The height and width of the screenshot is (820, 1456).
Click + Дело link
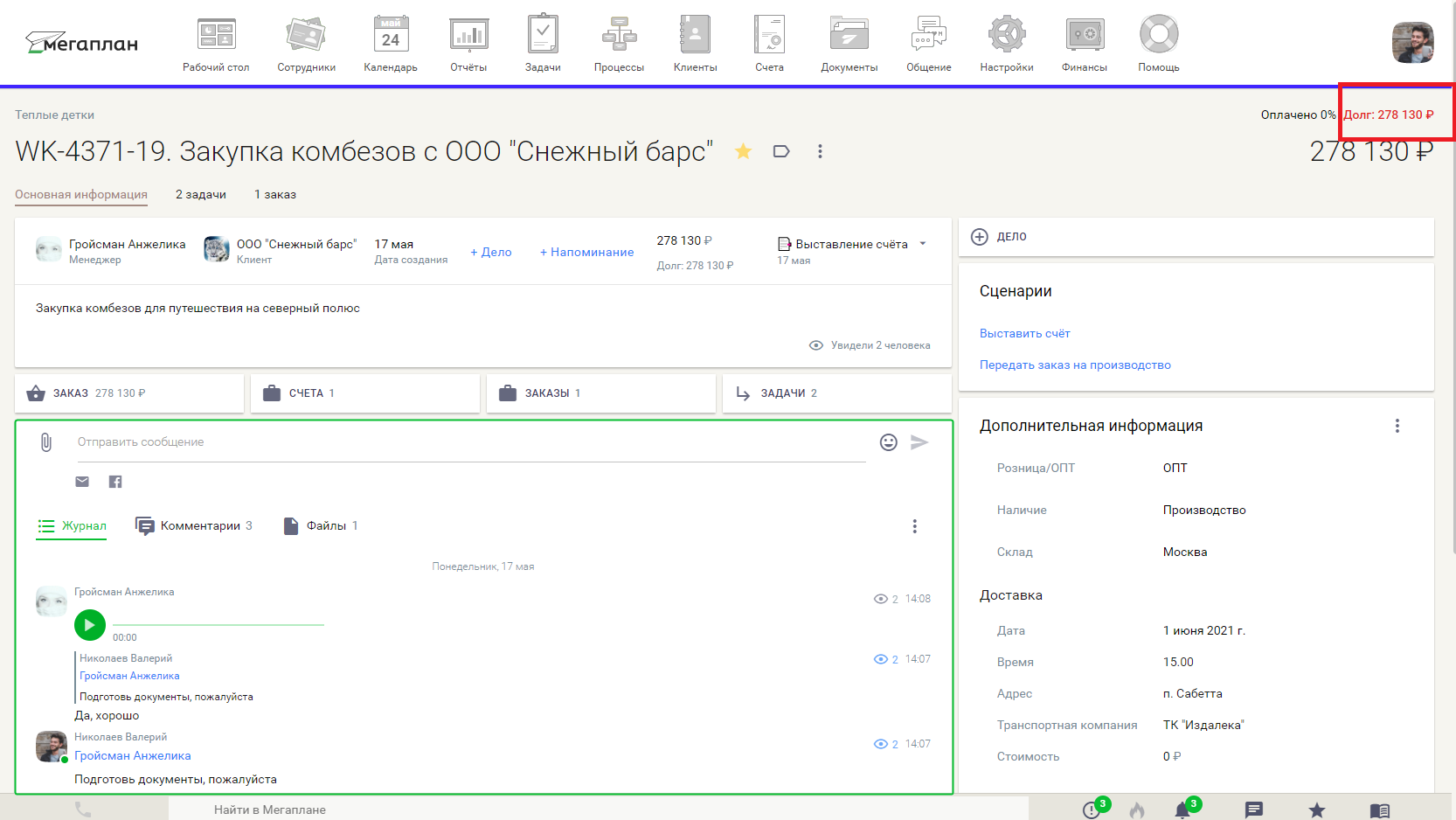[x=491, y=252]
